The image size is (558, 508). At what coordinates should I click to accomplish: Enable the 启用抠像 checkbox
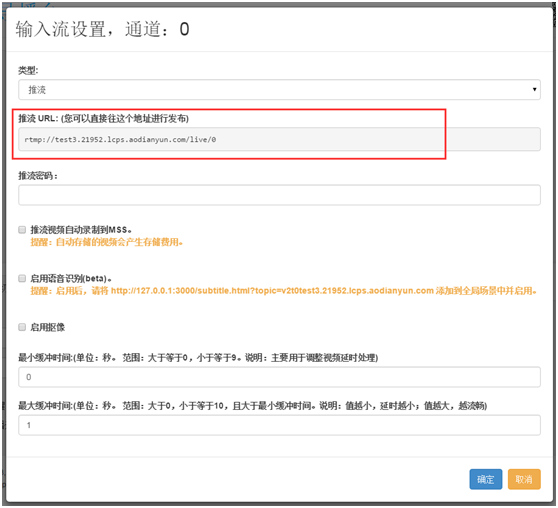[x=22, y=327]
